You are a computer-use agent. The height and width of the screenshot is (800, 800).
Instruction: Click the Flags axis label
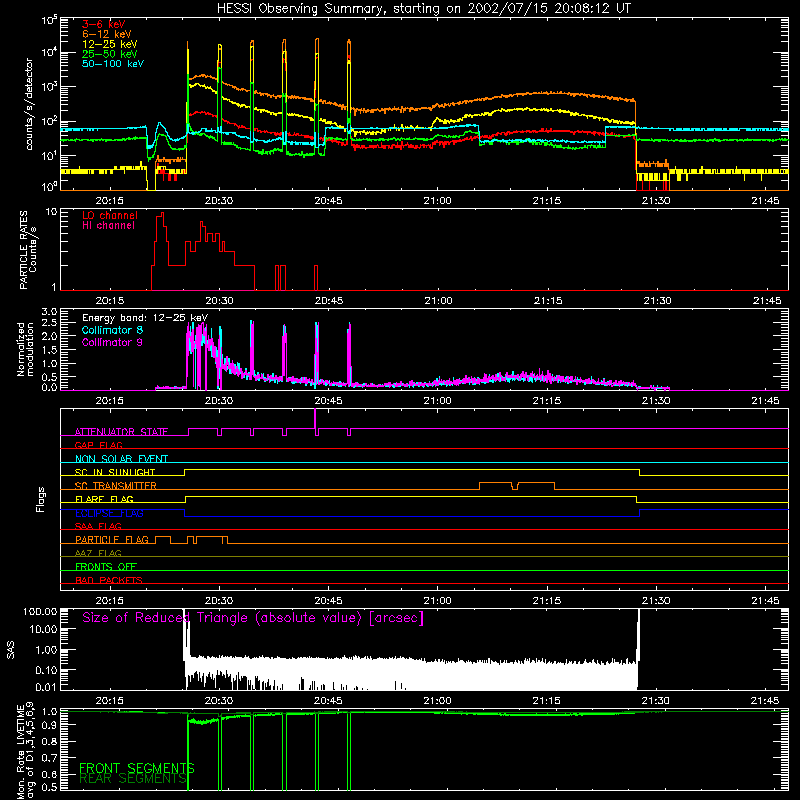pyautogui.click(x=41, y=499)
